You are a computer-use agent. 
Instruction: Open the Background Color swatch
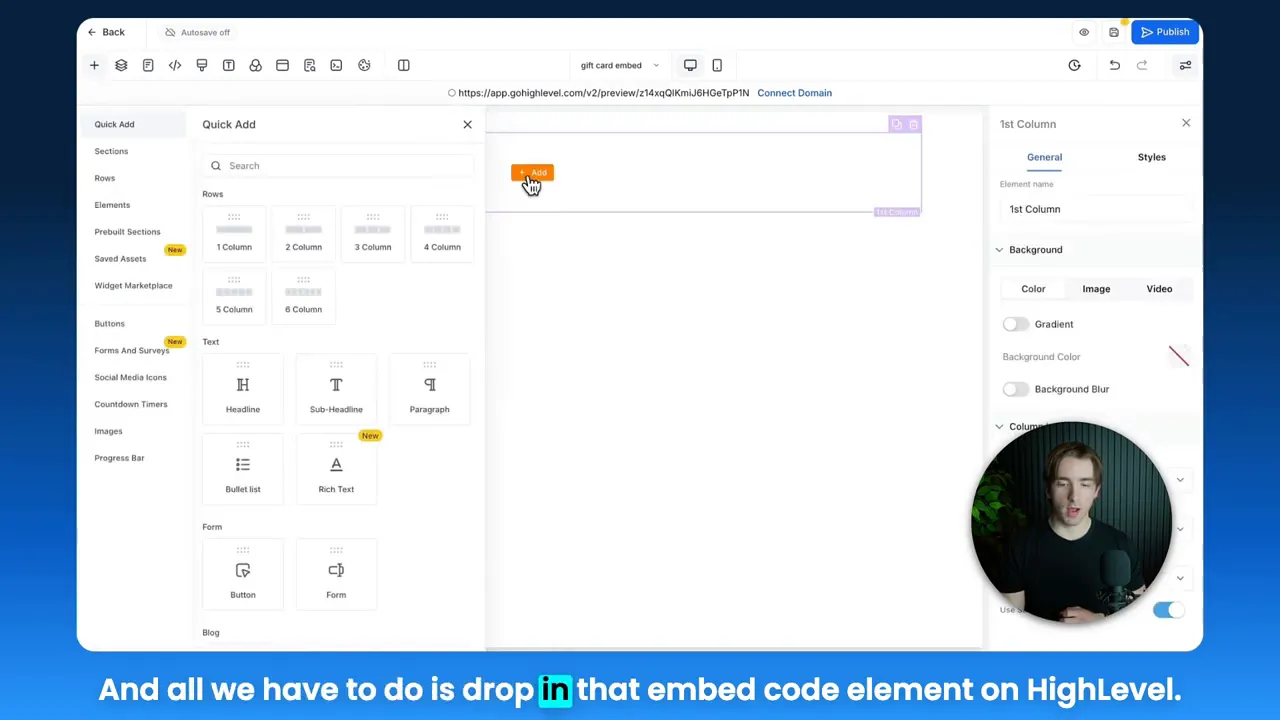(1178, 356)
